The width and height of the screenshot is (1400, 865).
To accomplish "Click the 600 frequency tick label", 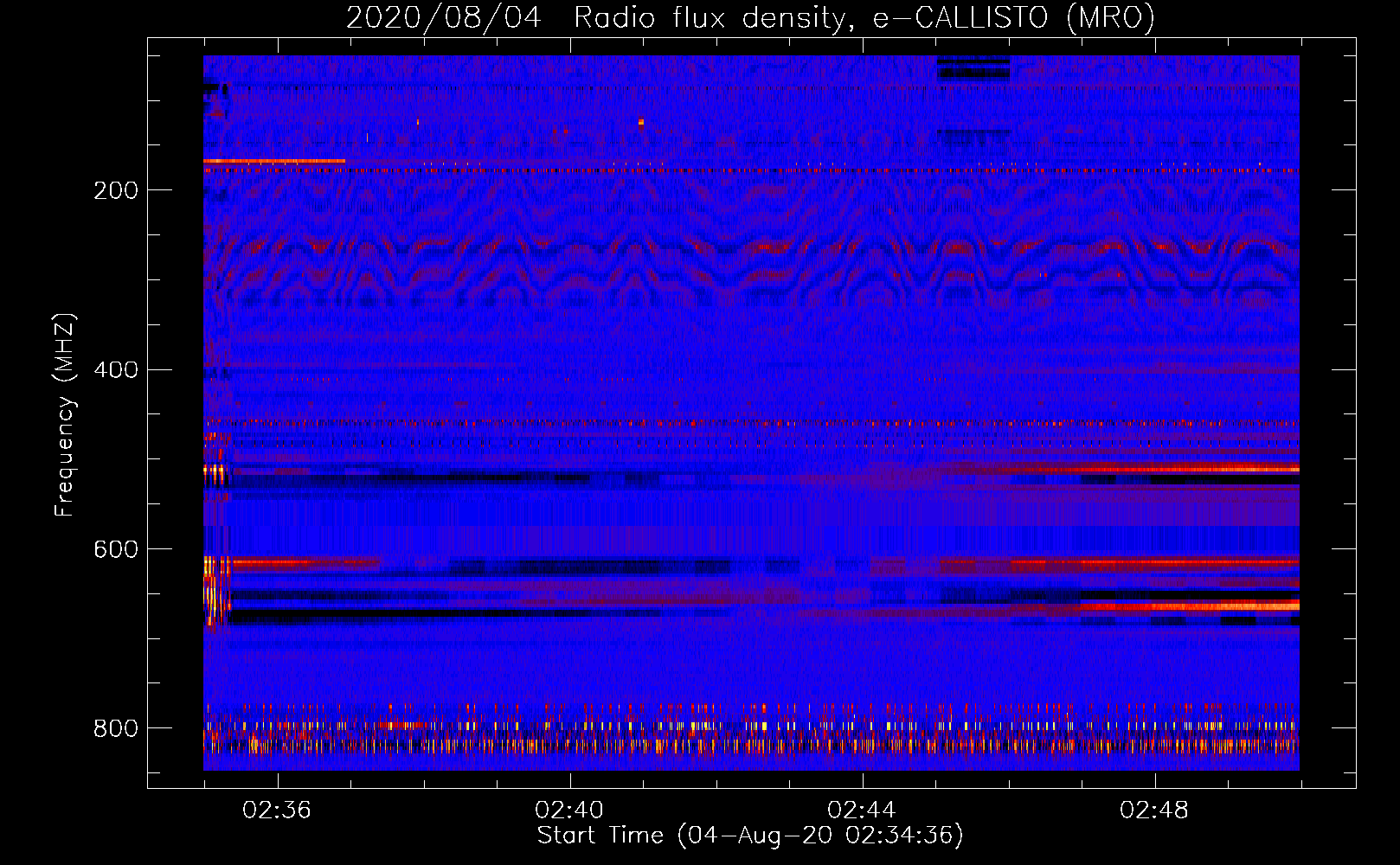I will click(116, 550).
